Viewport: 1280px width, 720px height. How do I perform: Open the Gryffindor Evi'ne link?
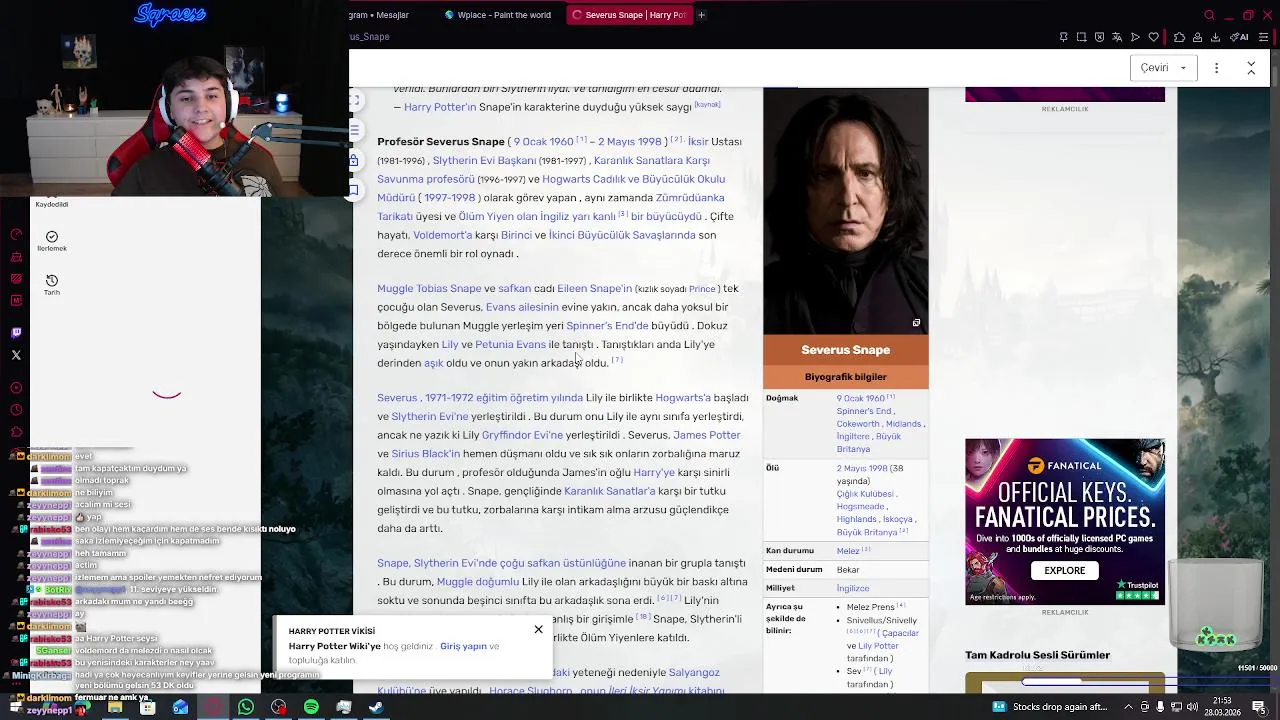click(522, 435)
